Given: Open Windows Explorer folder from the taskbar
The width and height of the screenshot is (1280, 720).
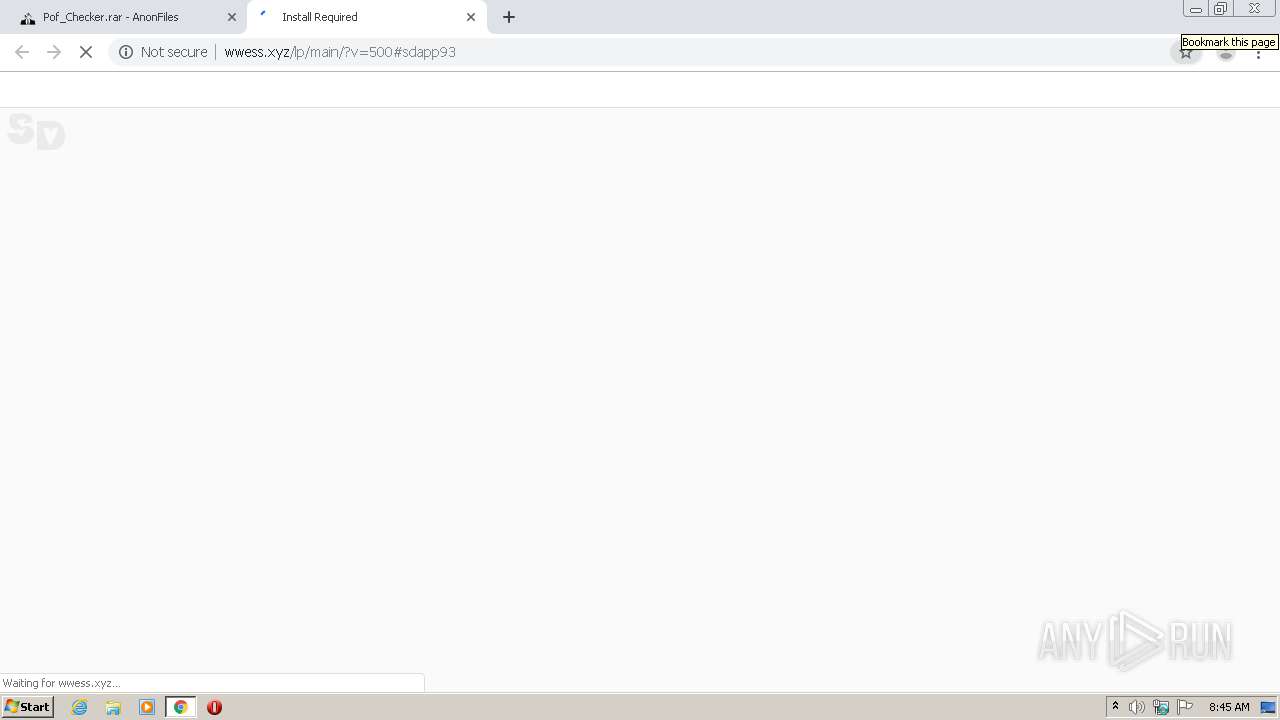Looking at the screenshot, I should [x=113, y=707].
